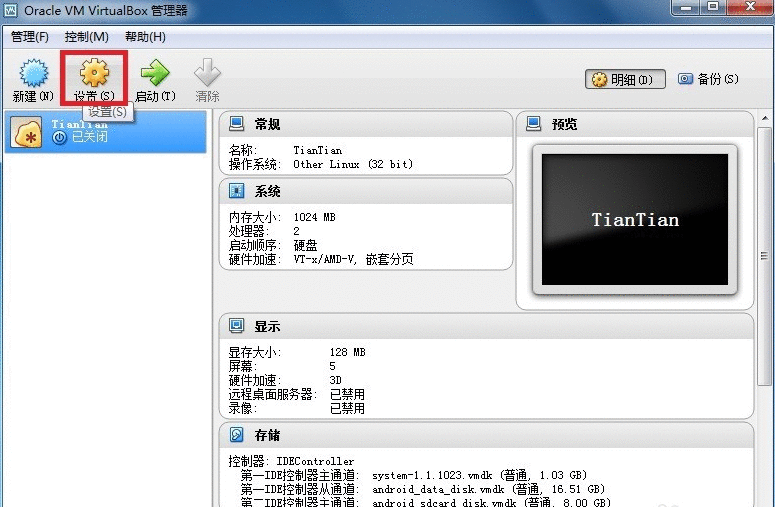Click the Storage (存储) disk icon

[x=237, y=435]
